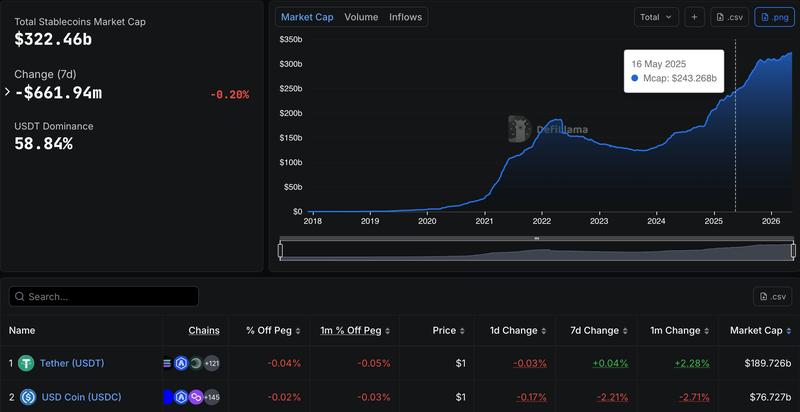This screenshot has width=800, height=412.
Task: Open the Total dropdown selector
Action: pyautogui.click(x=656, y=17)
